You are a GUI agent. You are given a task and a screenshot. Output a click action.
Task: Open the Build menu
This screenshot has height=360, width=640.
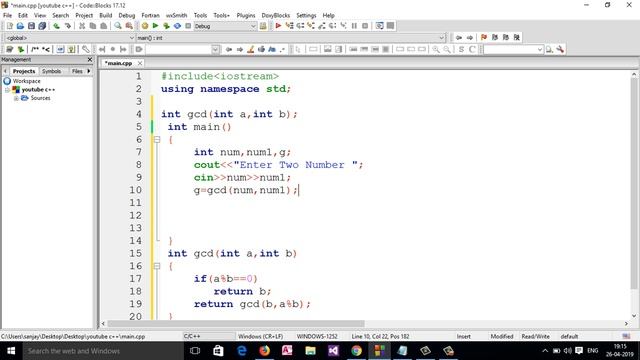[106, 15]
